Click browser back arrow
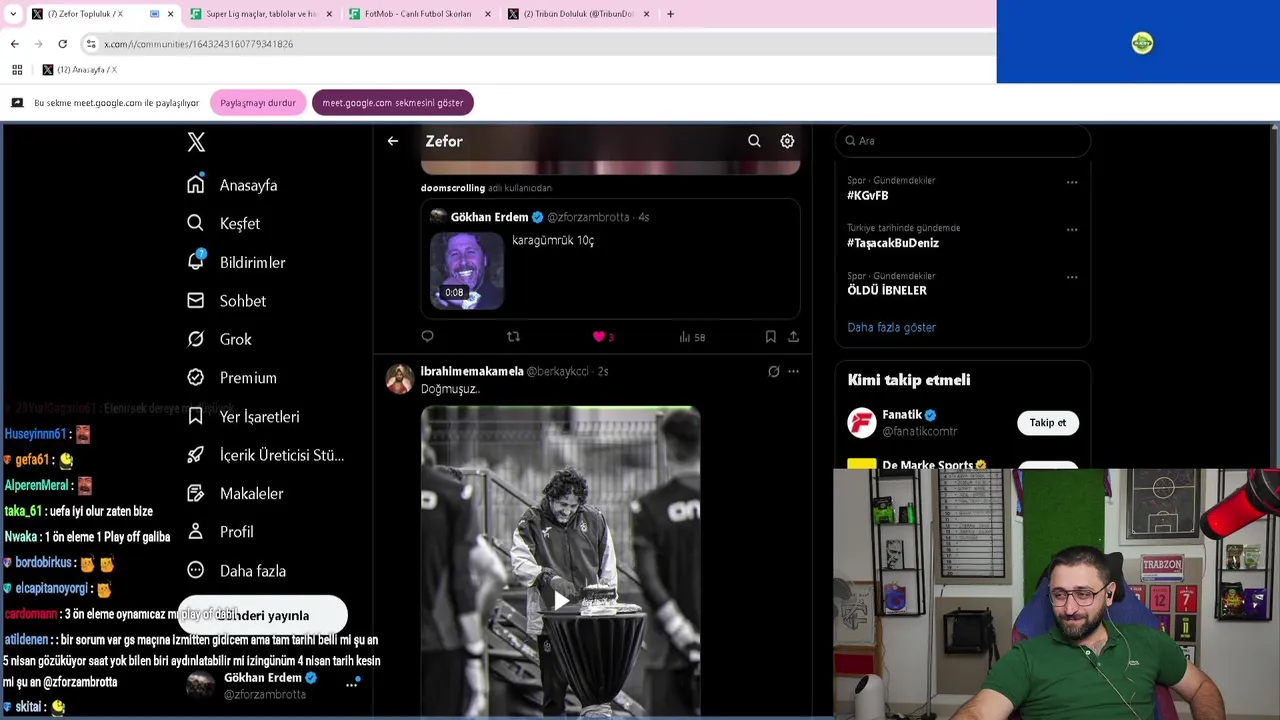 click(x=14, y=44)
